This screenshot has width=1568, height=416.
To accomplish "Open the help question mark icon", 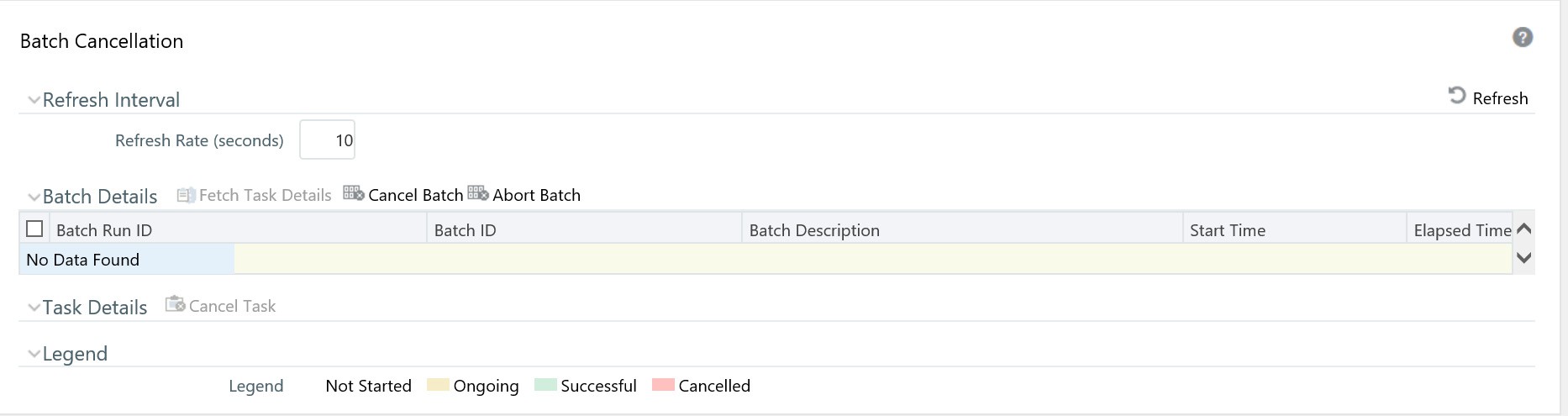I will [x=1522, y=38].
